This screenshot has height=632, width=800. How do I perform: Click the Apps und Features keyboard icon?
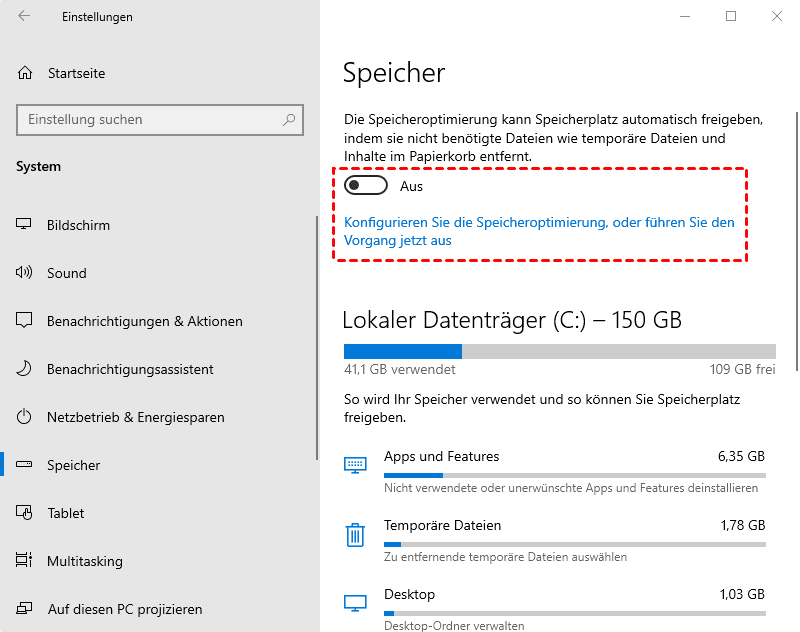355,465
